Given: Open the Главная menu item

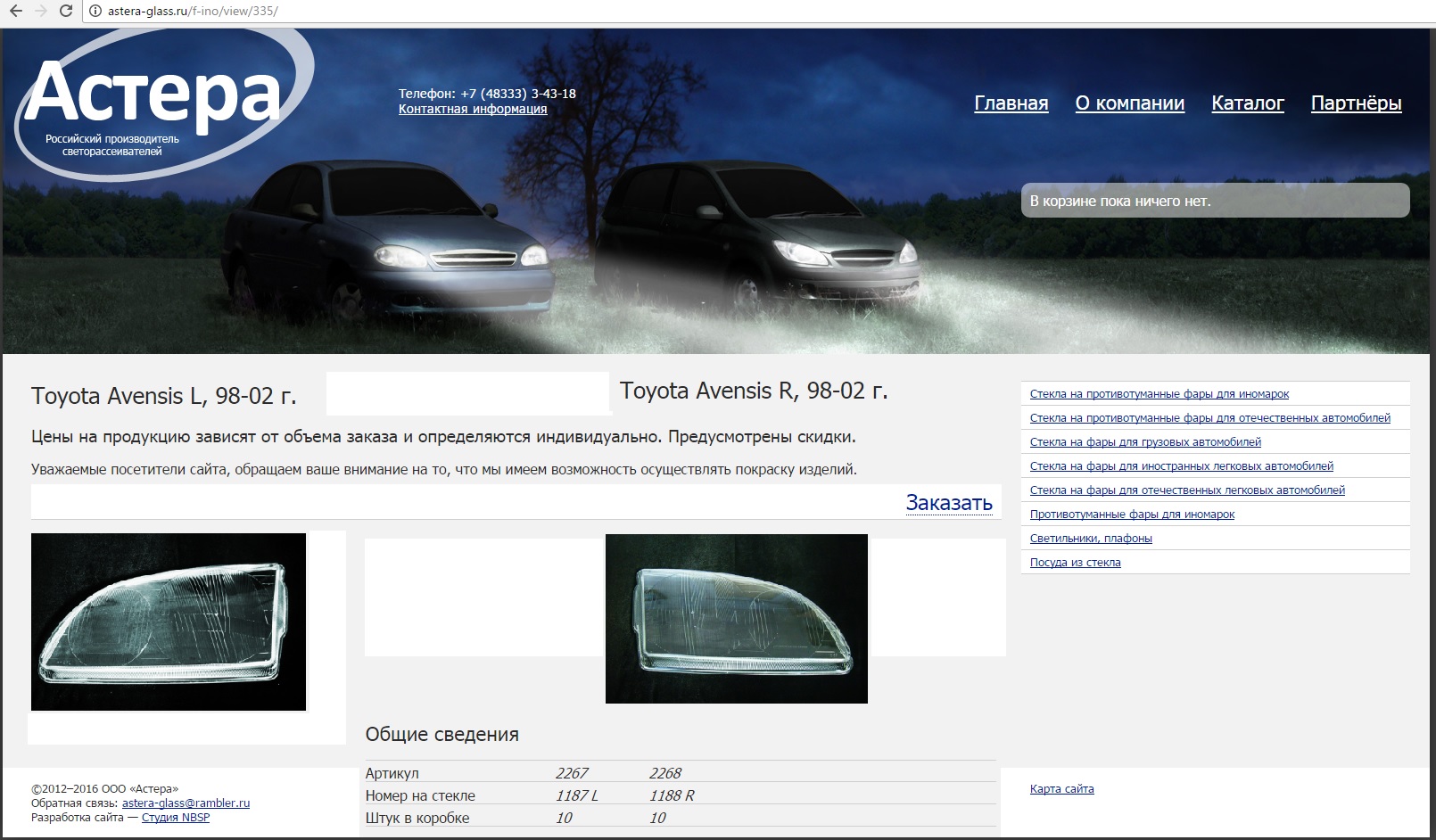Looking at the screenshot, I should (x=1011, y=103).
